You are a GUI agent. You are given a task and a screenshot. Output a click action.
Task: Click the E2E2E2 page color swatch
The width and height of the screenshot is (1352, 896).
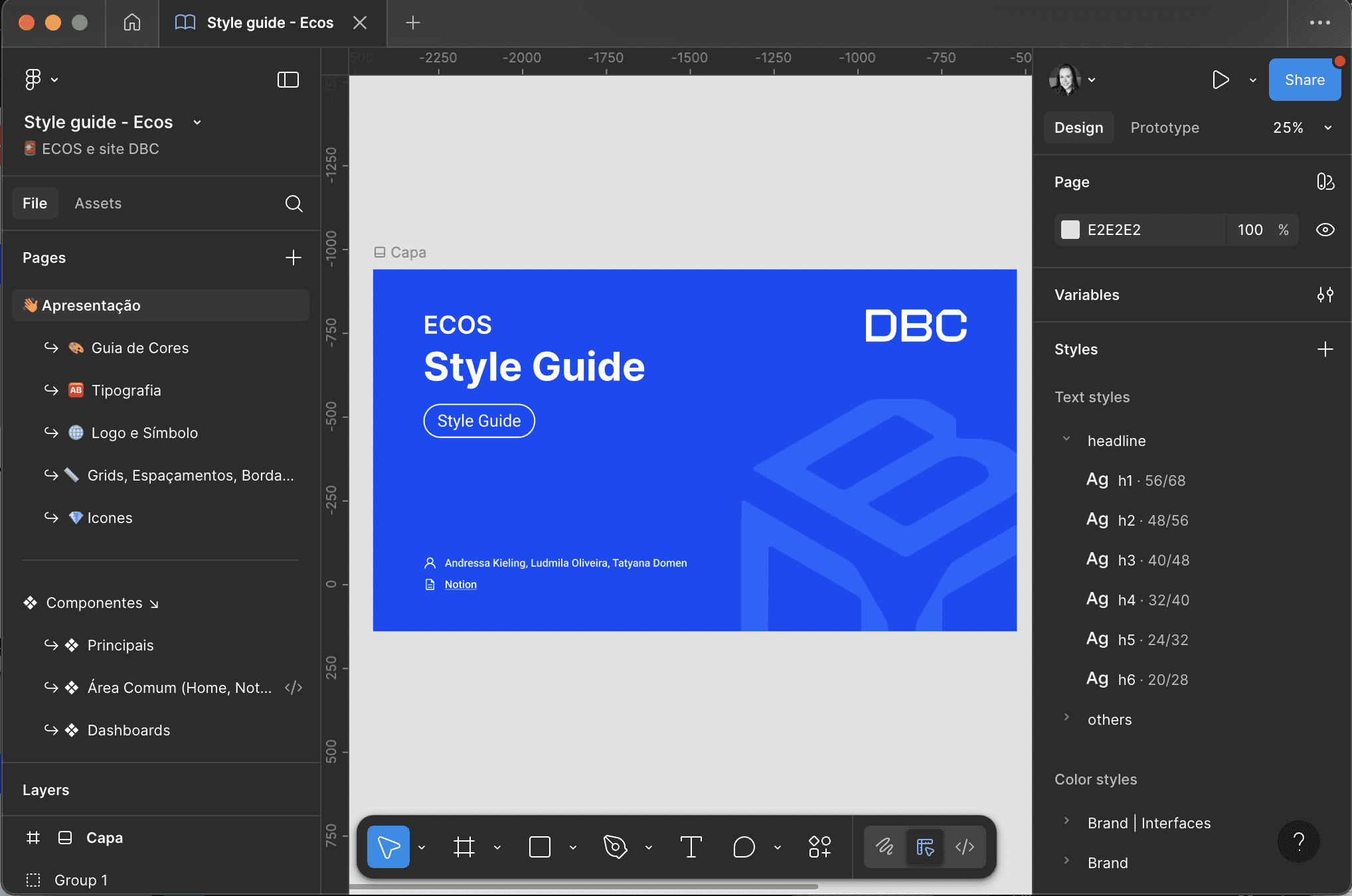click(1070, 230)
